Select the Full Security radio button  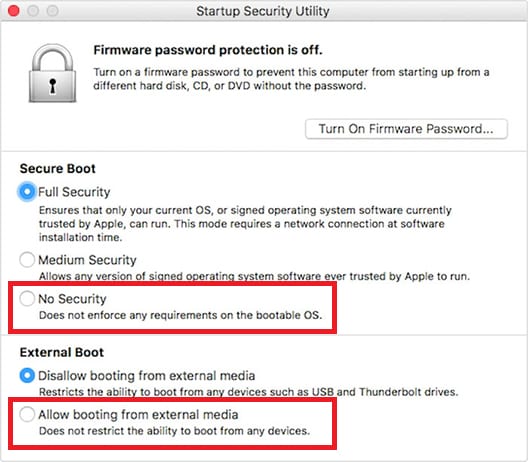click(27, 192)
